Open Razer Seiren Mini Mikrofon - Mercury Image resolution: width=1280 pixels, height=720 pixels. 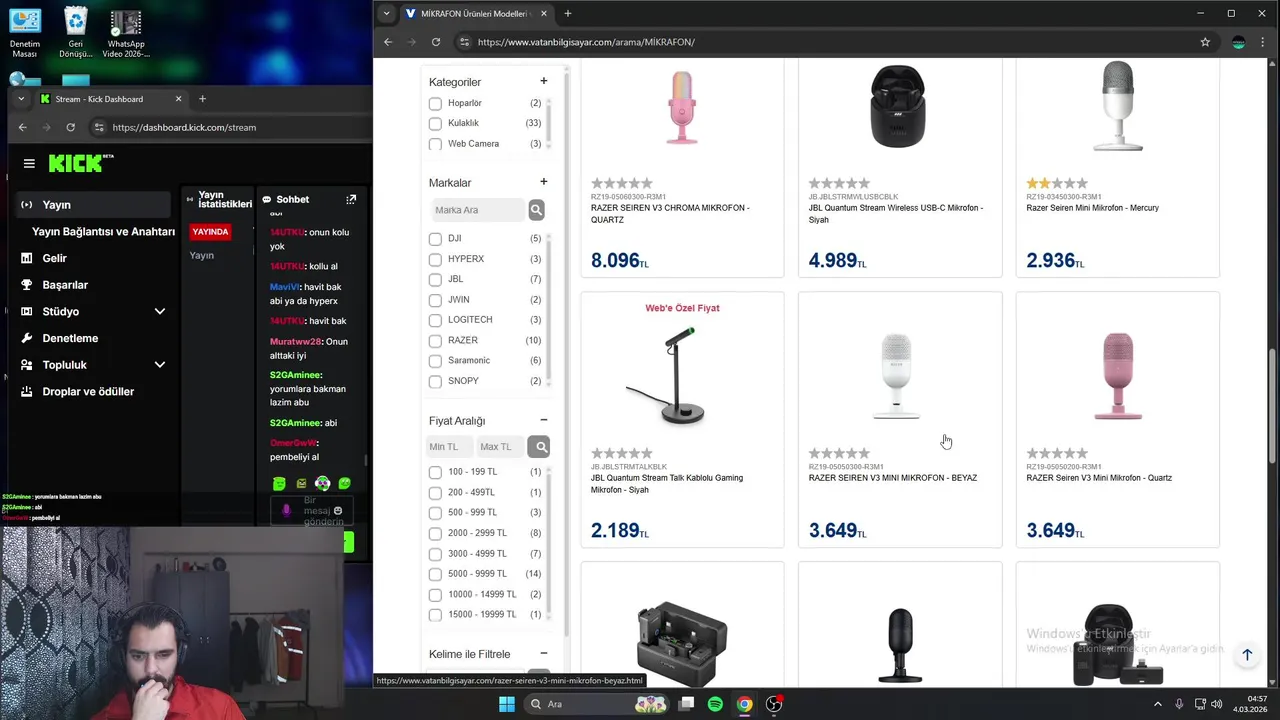(x=1092, y=208)
